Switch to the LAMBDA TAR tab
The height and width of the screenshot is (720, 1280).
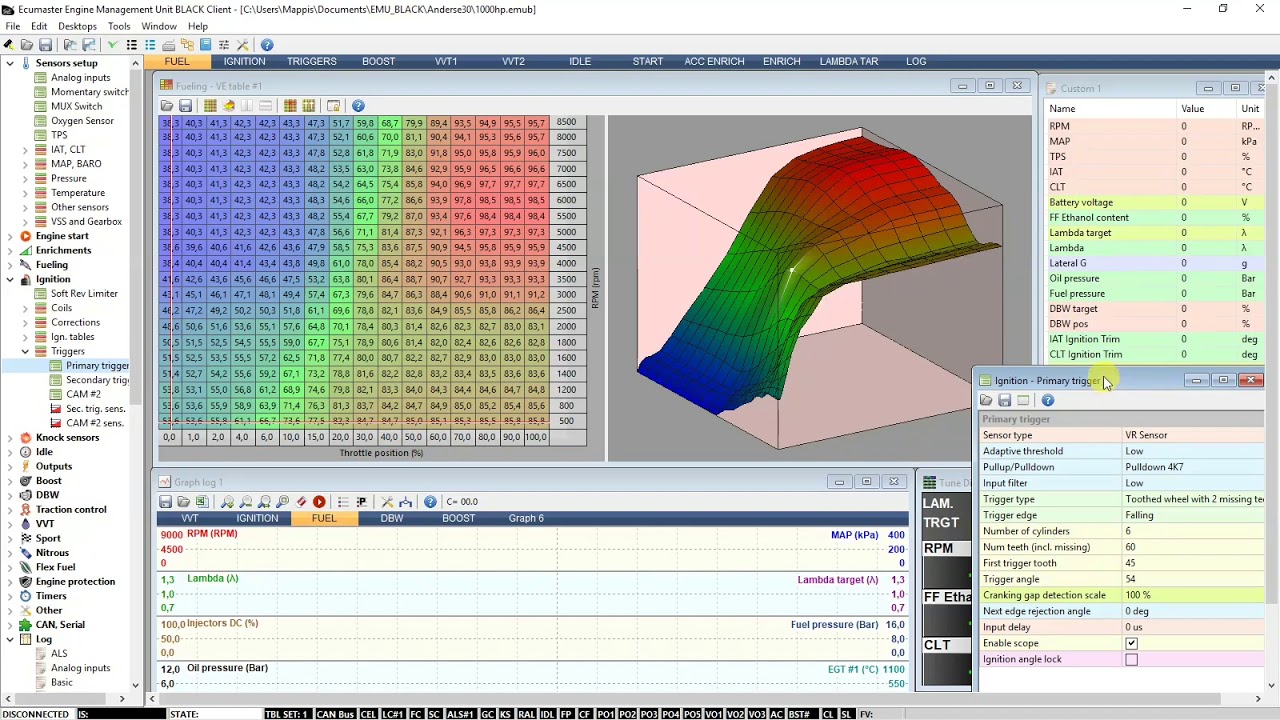tap(848, 61)
